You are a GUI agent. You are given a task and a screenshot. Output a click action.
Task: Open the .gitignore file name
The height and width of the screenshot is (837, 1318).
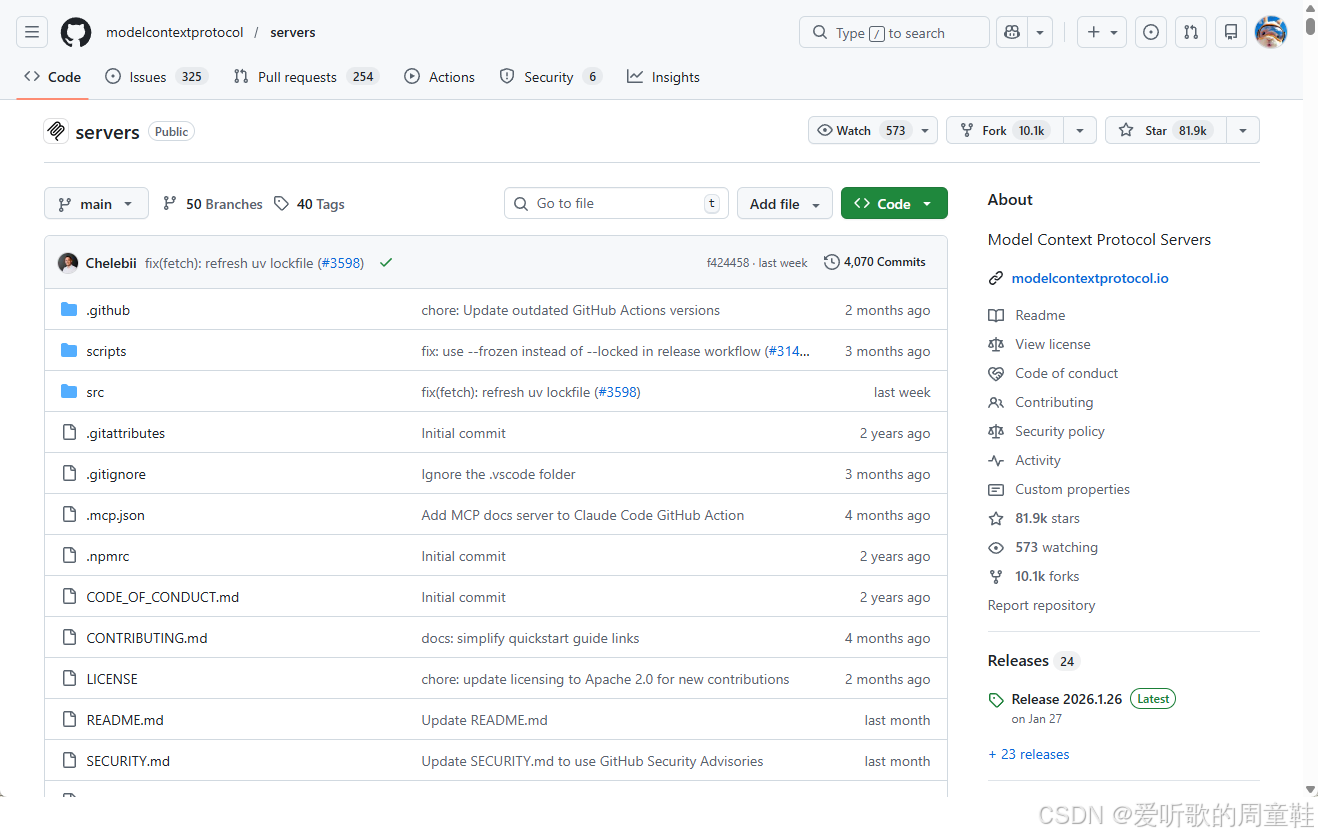[116, 474]
